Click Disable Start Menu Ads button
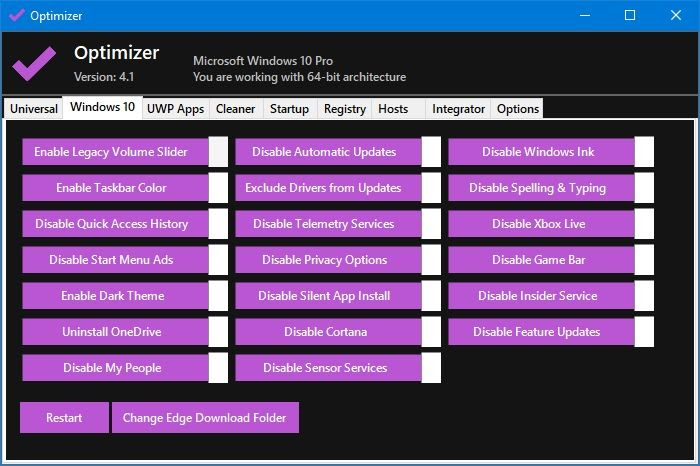 pos(115,260)
